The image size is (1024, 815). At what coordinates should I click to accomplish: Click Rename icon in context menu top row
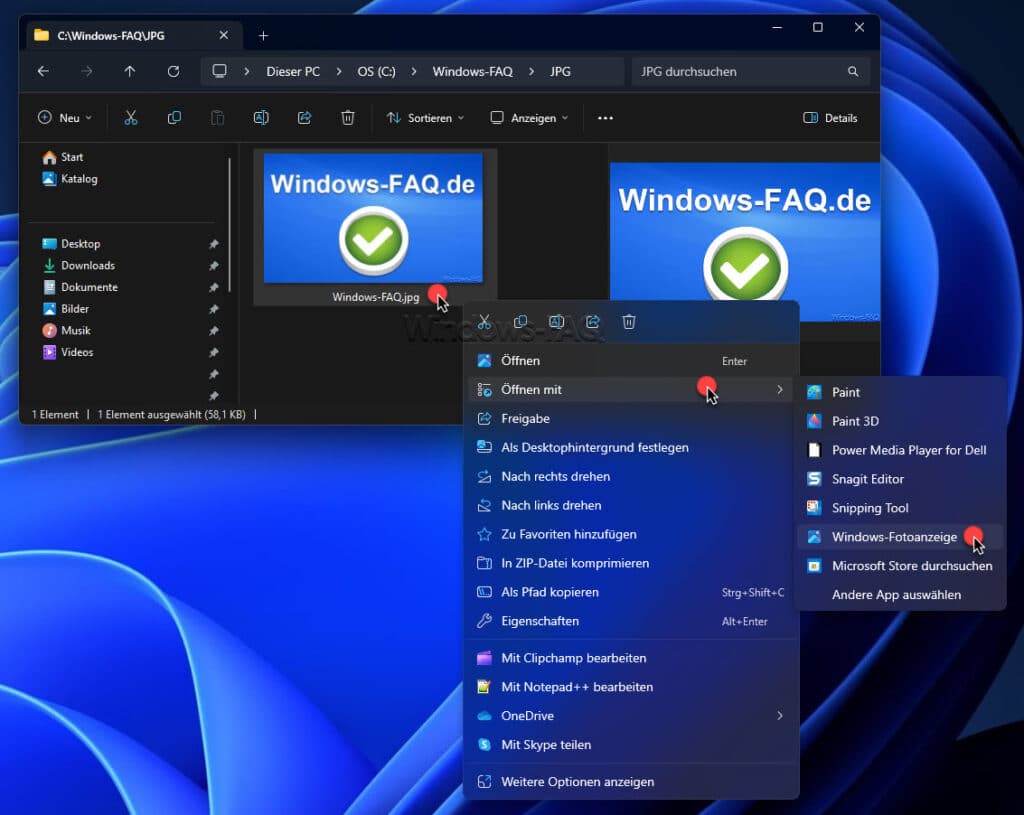556,321
